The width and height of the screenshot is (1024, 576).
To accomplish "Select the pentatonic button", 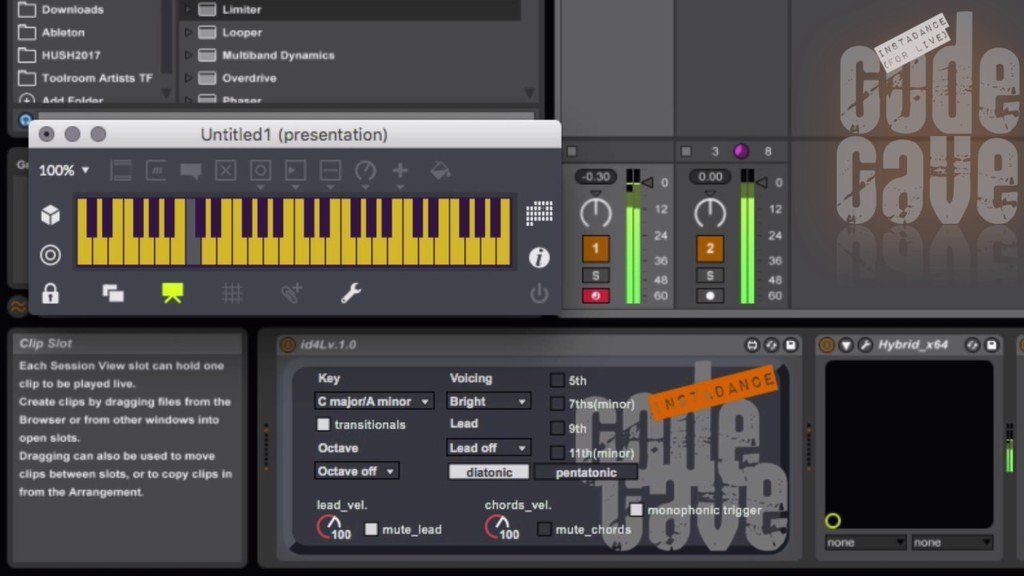I will [586, 472].
